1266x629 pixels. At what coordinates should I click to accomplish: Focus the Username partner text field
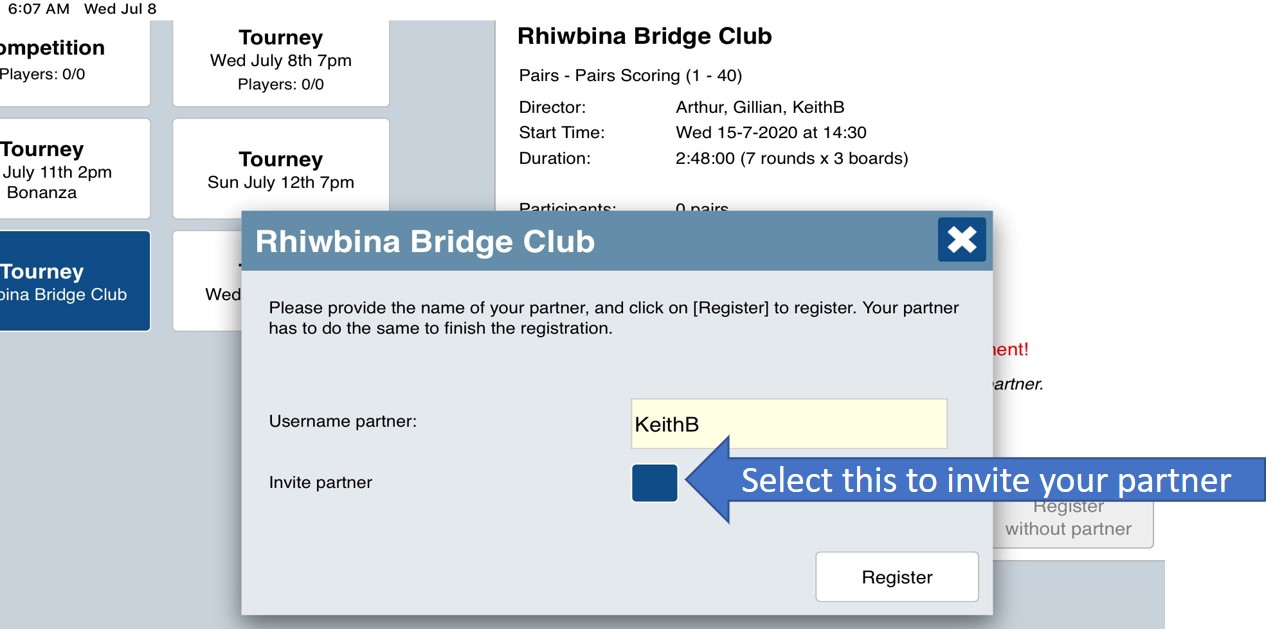tap(788, 424)
